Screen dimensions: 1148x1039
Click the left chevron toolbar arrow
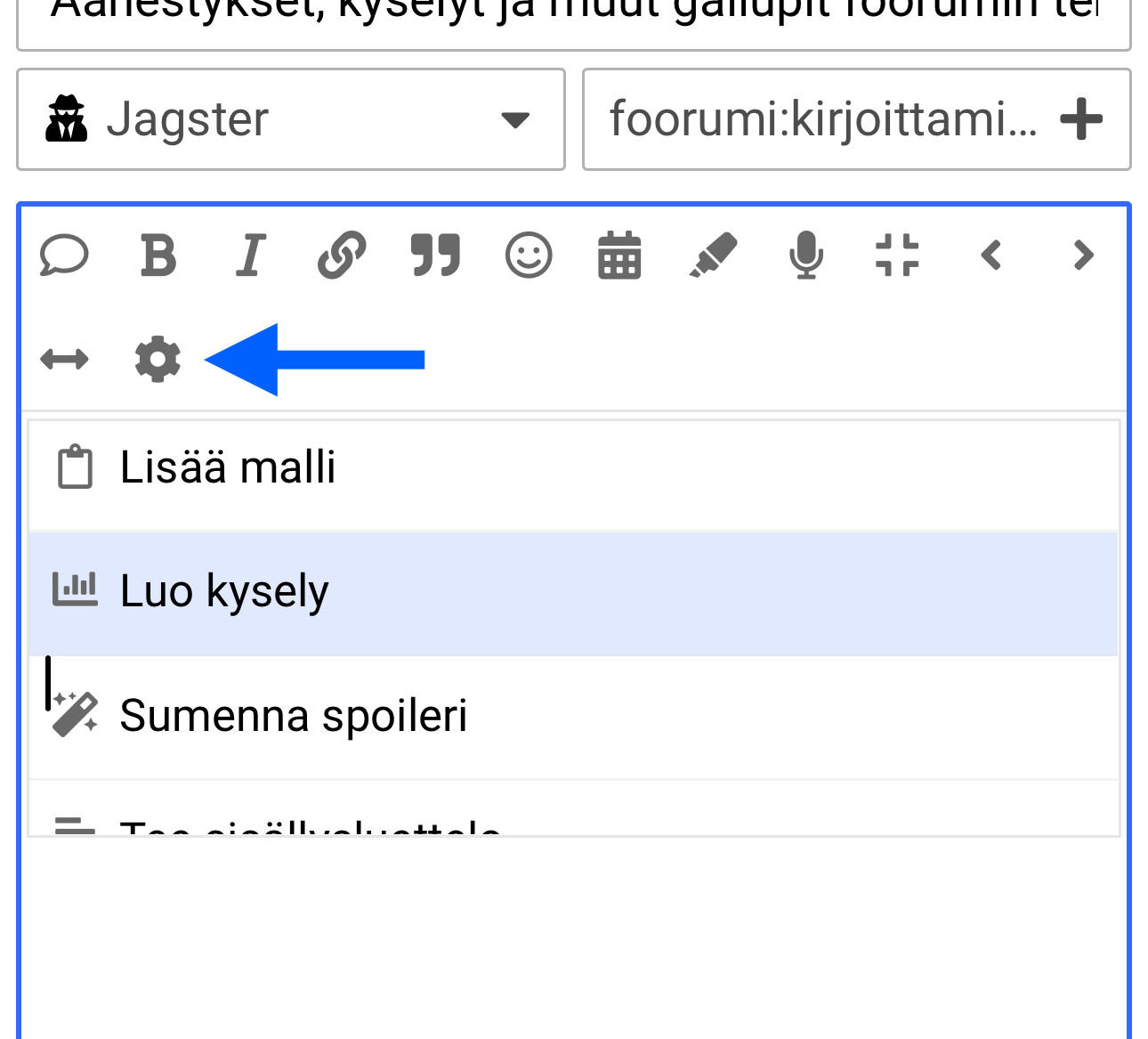point(991,256)
